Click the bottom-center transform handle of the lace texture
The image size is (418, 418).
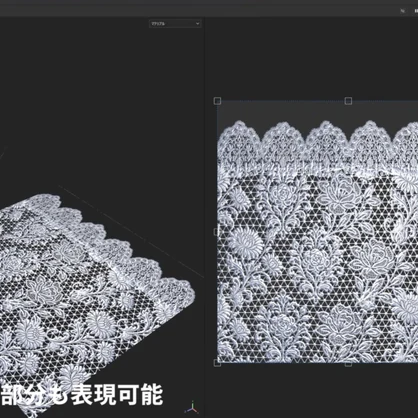coord(348,364)
